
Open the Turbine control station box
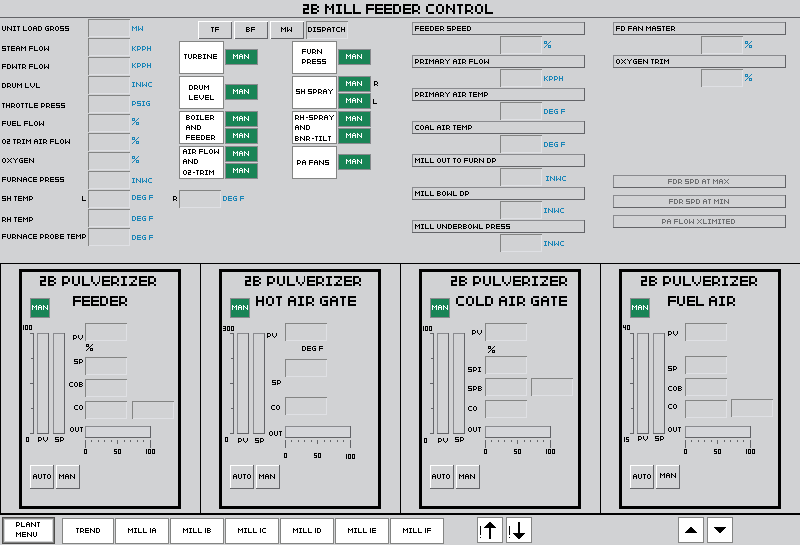(201, 57)
